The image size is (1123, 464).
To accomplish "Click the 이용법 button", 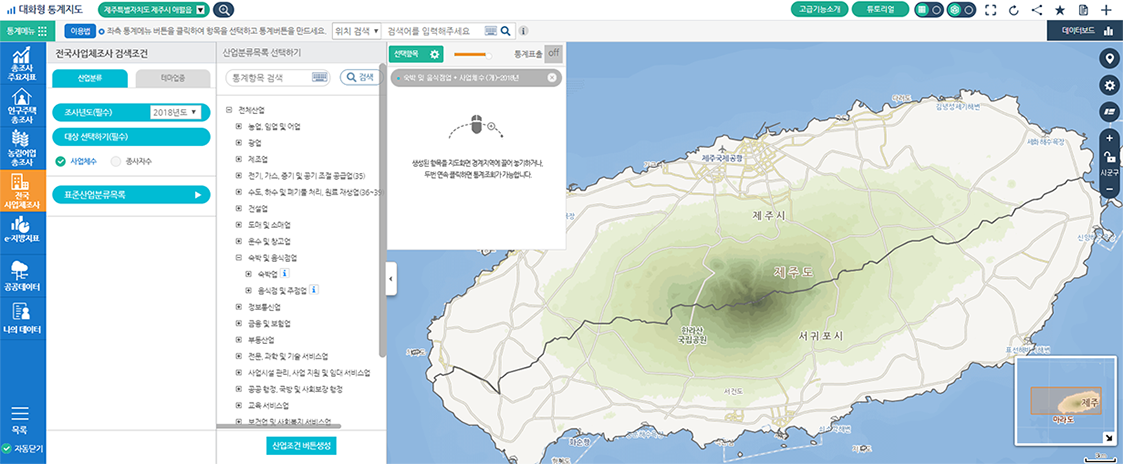I will pyautogui.click(x=79, y=31).
